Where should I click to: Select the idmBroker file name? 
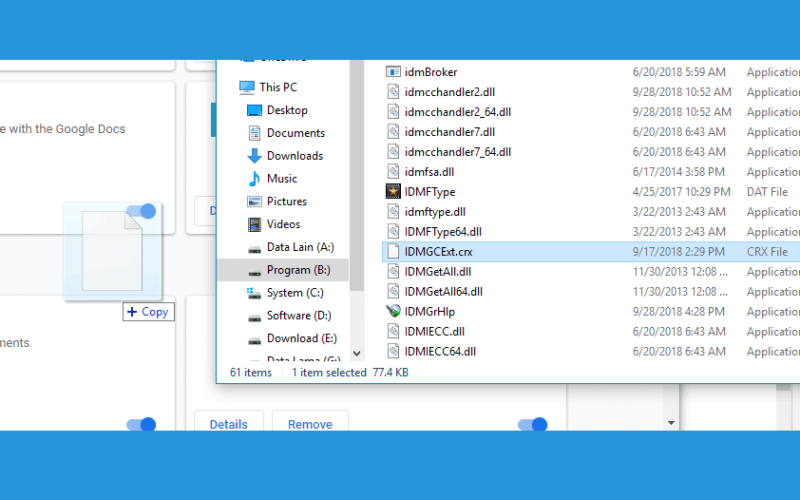coord(431,72)
